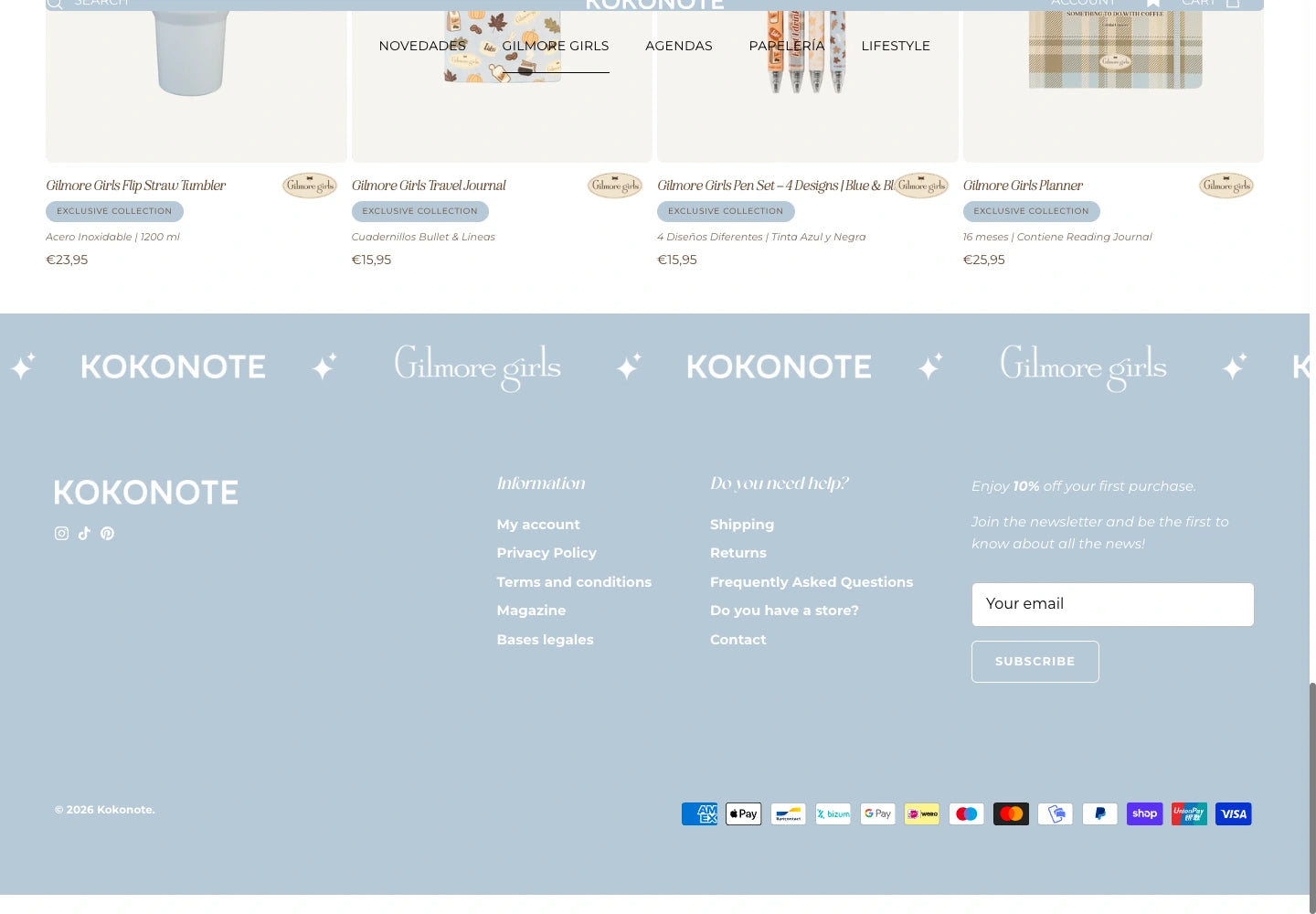Open the Returns help link
The image size is (1316, 914).
tap(738, 553)
